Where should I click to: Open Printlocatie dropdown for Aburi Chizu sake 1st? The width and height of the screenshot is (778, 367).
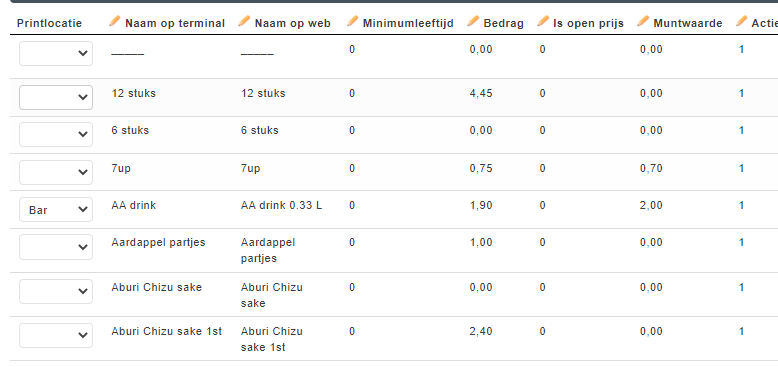click(x=56, y=335)
